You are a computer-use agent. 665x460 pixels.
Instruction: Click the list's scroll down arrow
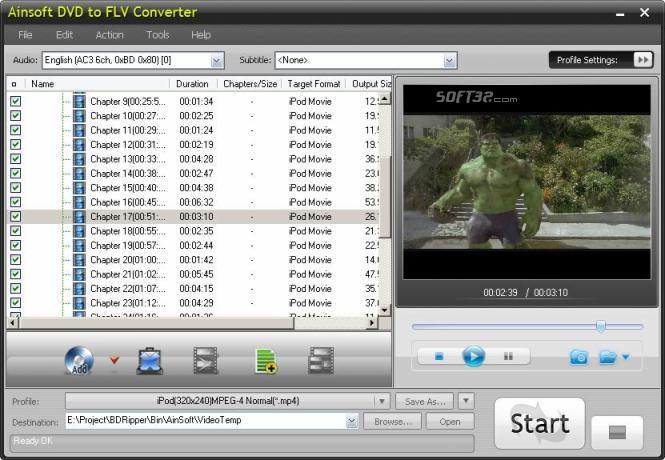point(385,310)
